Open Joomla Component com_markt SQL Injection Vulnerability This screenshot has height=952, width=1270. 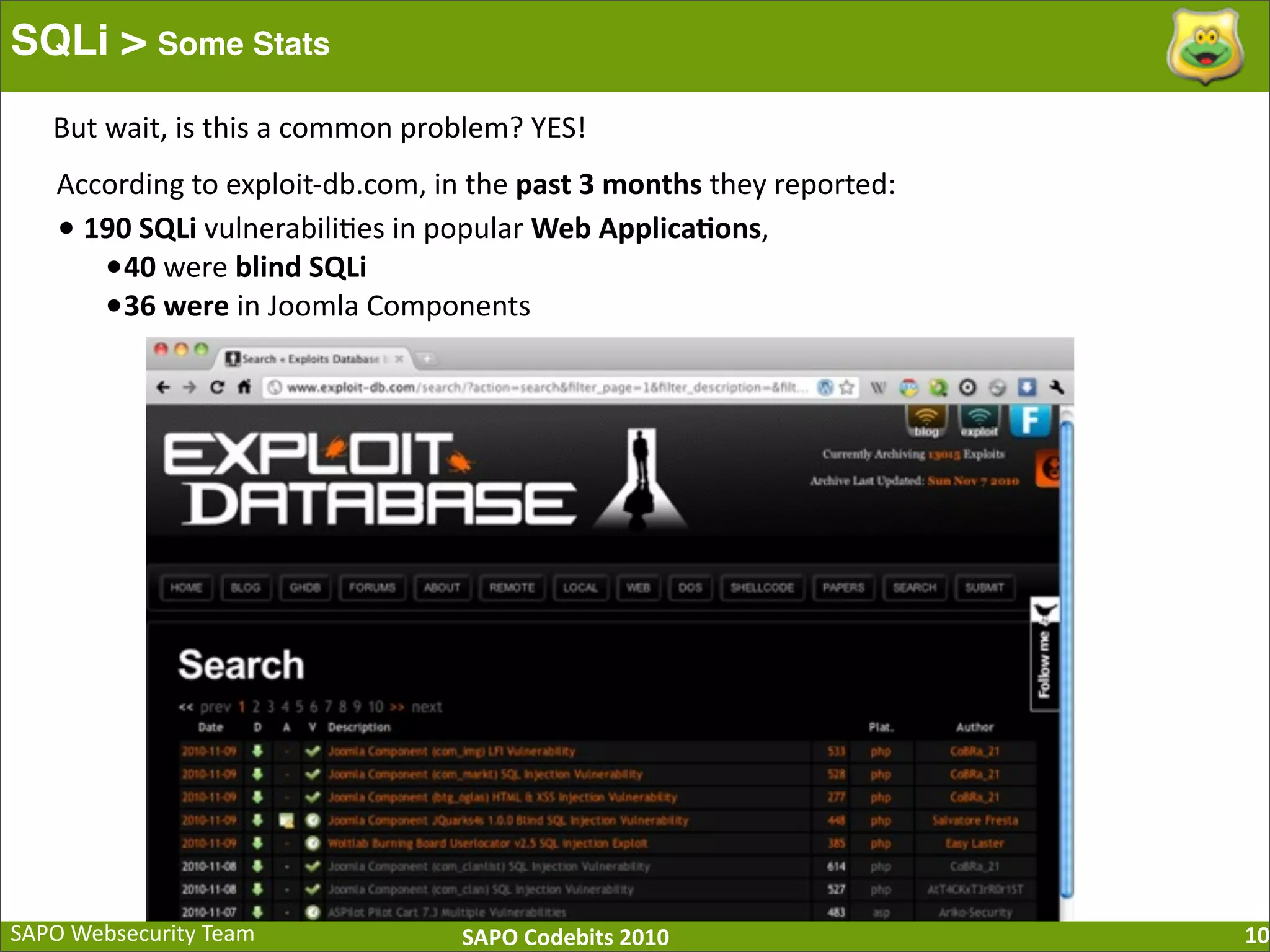485,774
